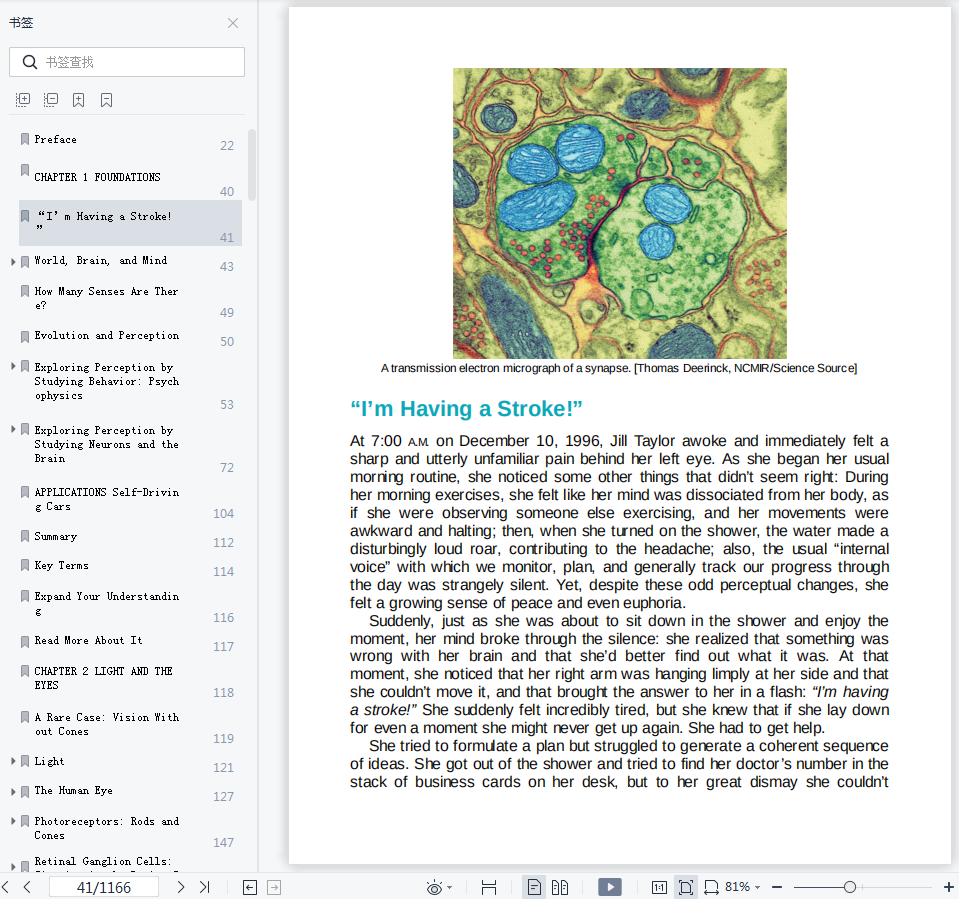Viewport: 959px width, 899px height.
Task: Open A Rare Case: Vision Without Cones bookmark
Action: pos(106,724)
